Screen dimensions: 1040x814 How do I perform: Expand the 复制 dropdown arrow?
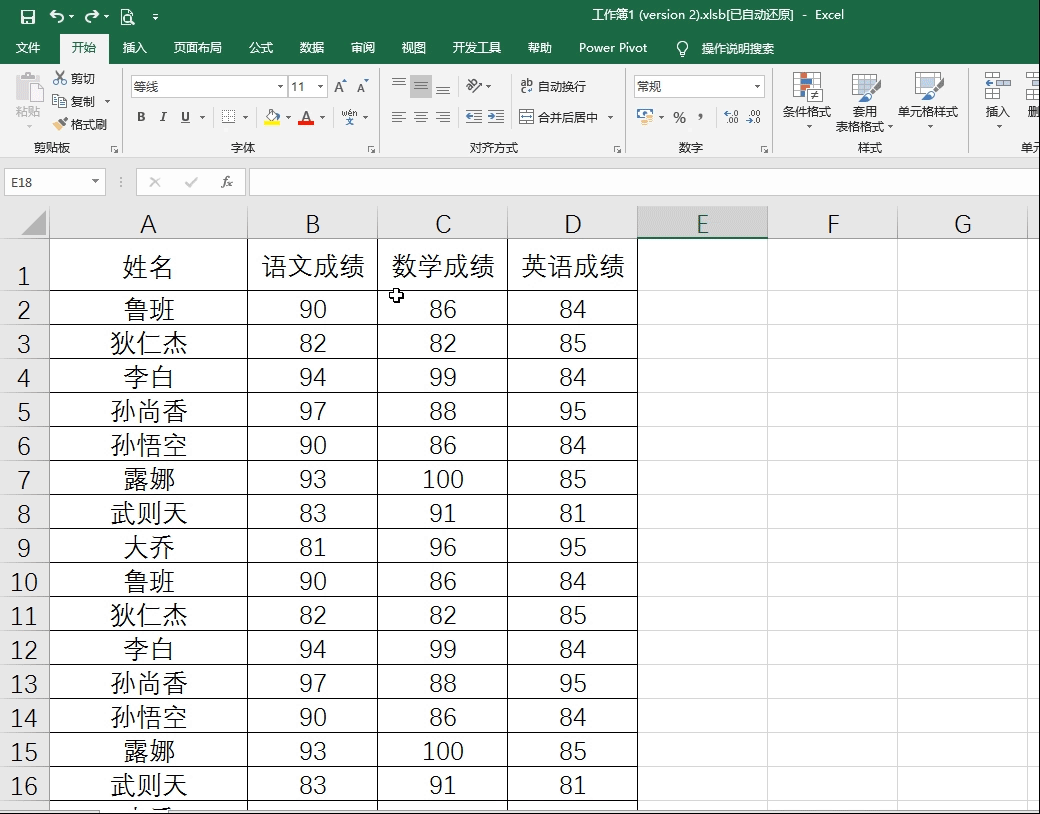click(x=107, y=102)
